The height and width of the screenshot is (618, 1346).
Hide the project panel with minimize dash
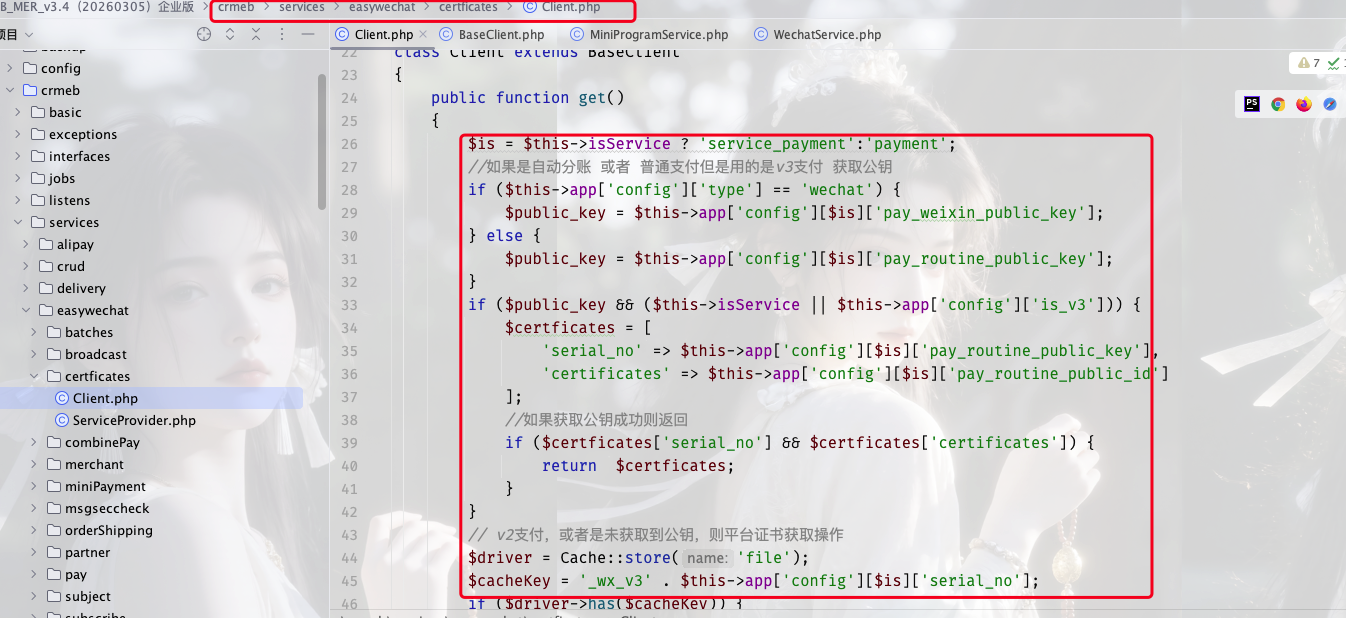[308, 34]
